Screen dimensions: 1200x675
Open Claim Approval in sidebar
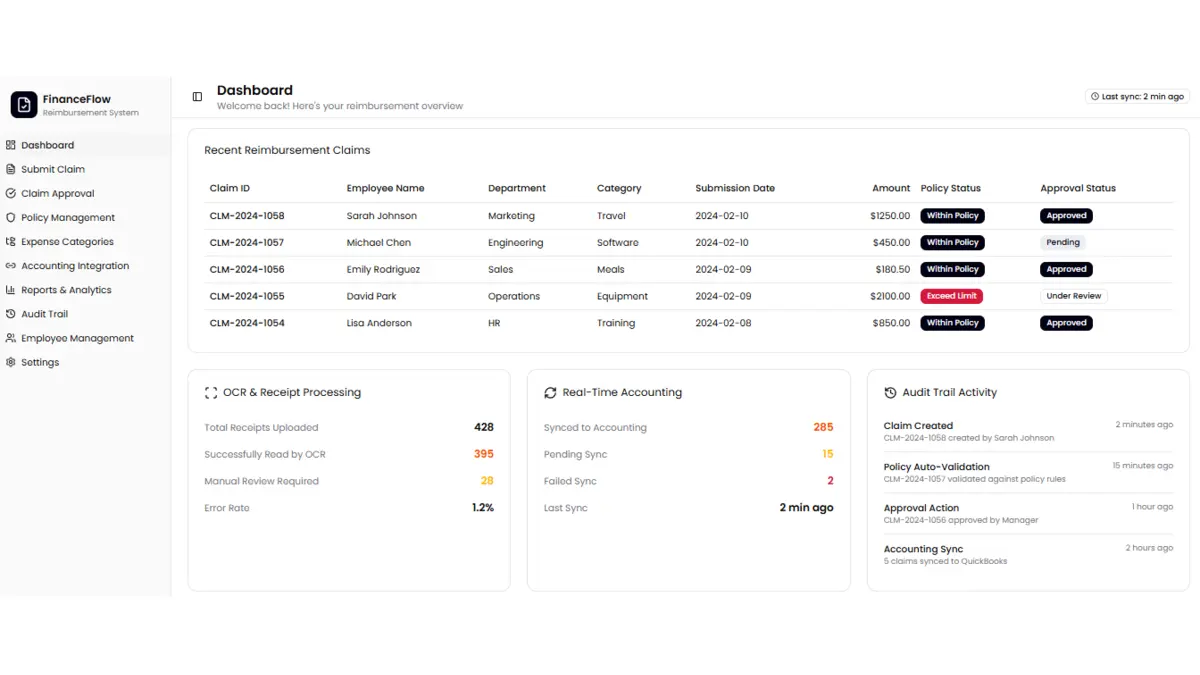point(58,193)
